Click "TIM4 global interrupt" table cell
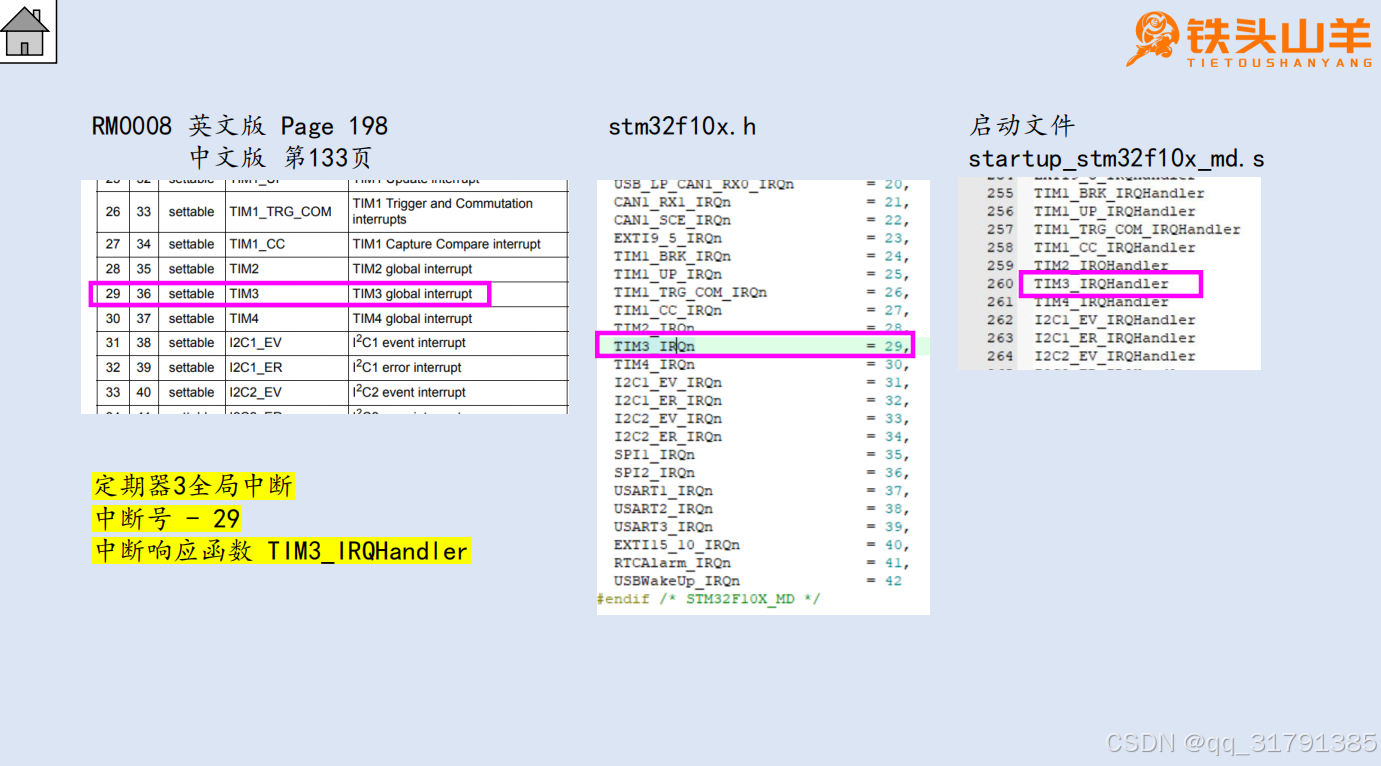Screen dimensions: 1381x766 click(x=412, y=319)
